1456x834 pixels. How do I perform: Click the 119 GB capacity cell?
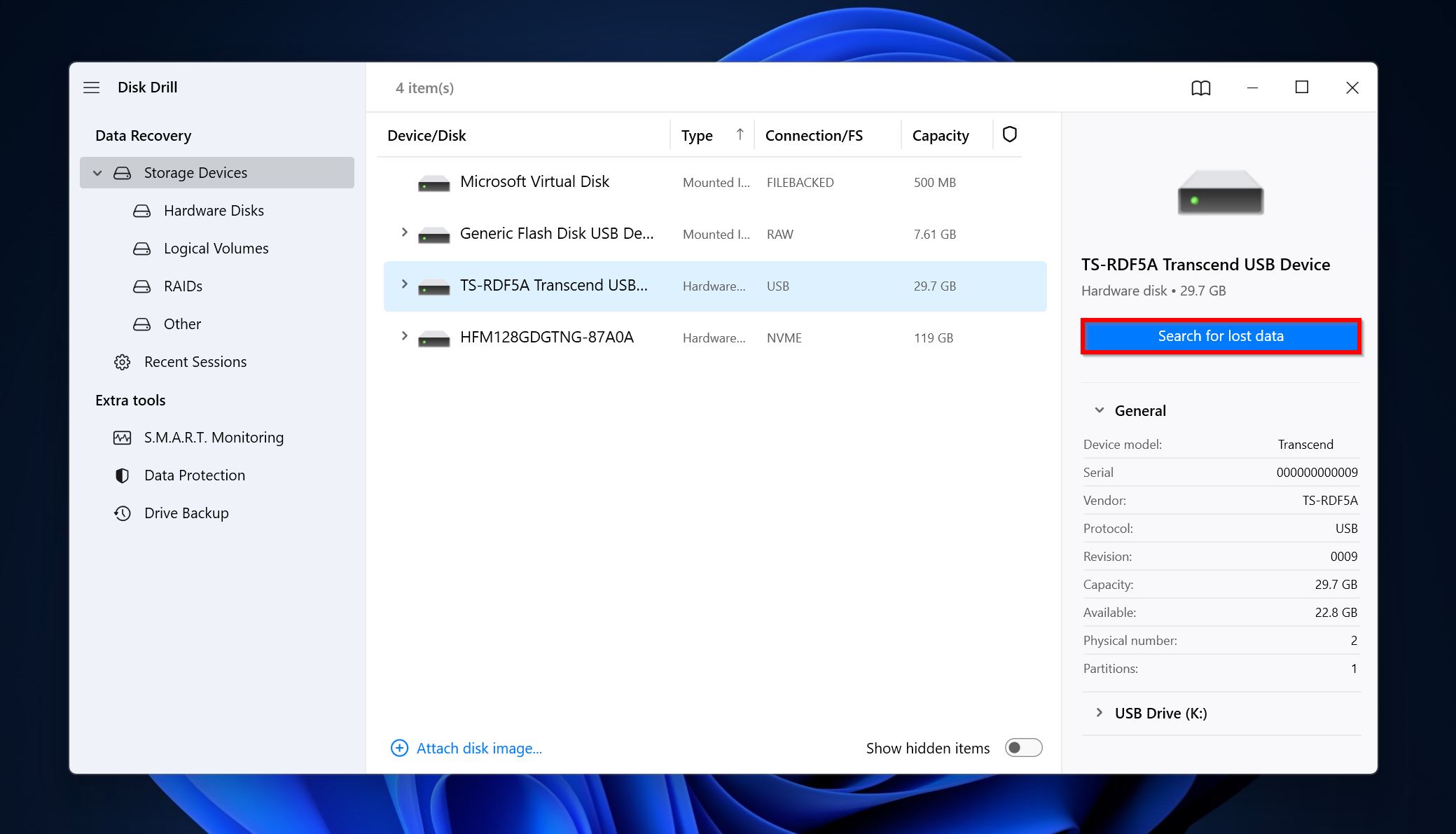click(933, 338)
